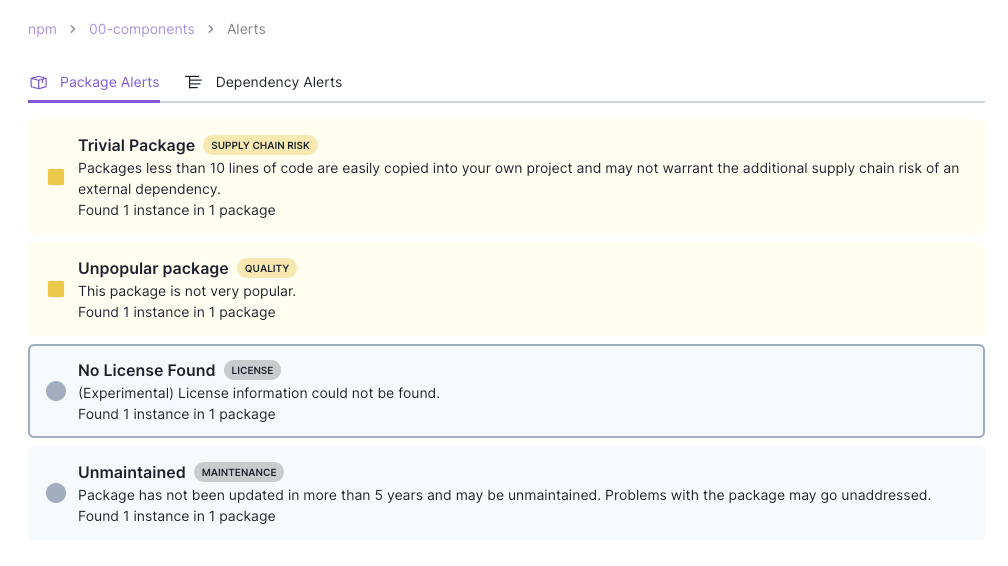Click yellow square icon beside Unpopular package

pos(56,289)
